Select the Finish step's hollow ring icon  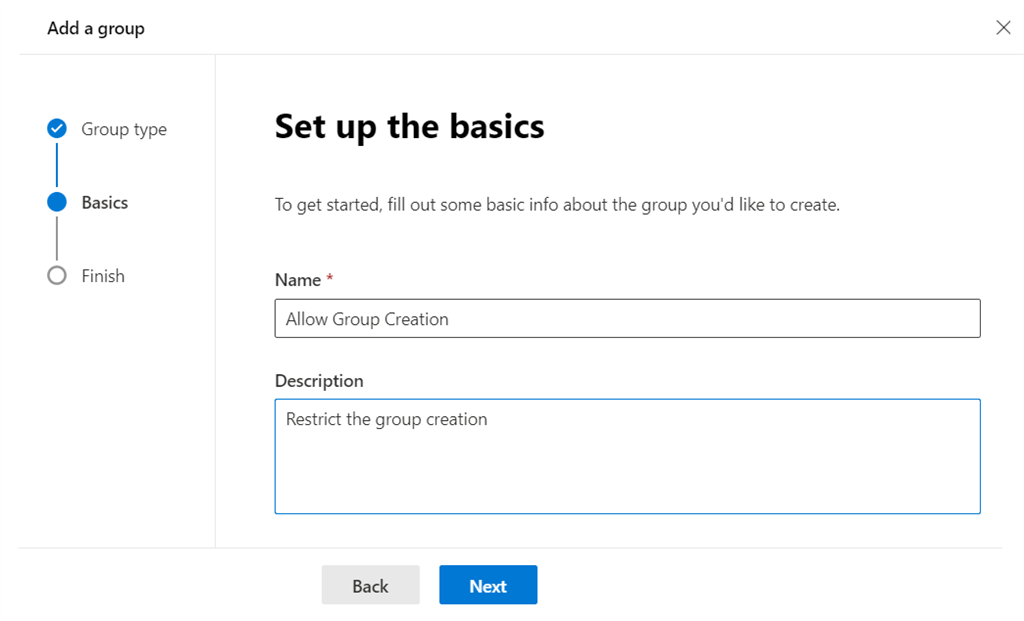[56, 275]
